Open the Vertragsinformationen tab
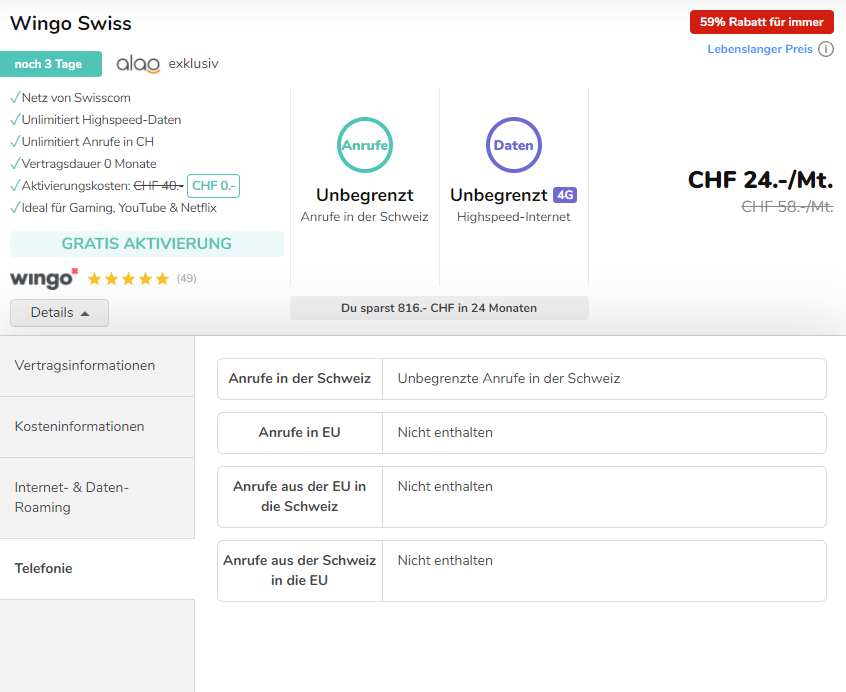Viewport: 846px width, 692px height. tap(97, 366)
